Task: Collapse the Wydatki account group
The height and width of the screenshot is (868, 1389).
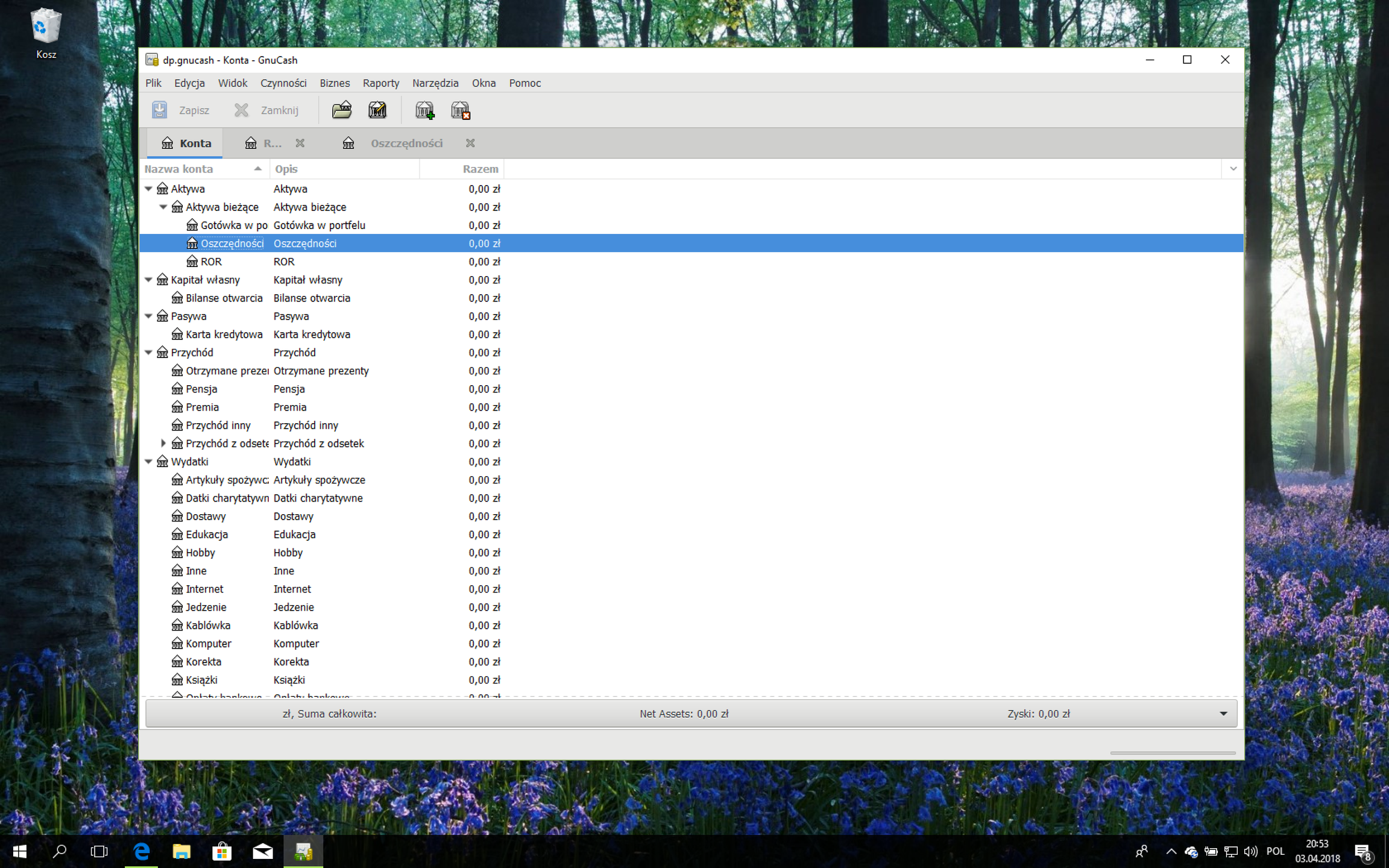Action: click(148, 462)
